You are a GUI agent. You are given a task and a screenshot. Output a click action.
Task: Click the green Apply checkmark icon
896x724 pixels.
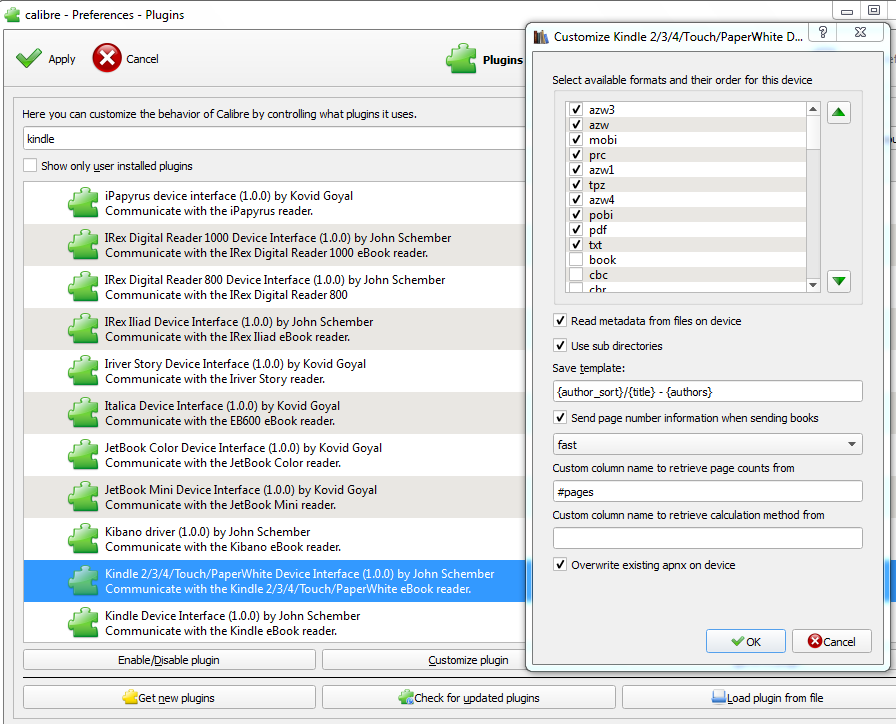tap(29, 58)
